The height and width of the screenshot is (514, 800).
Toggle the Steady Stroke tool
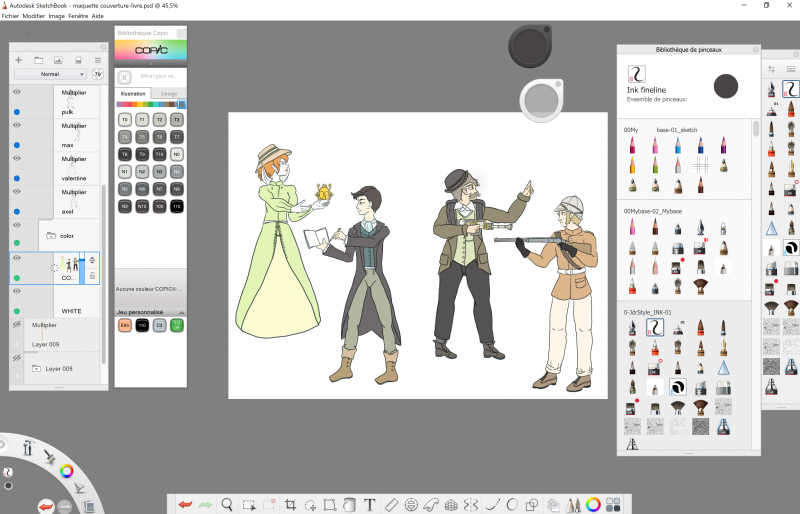tap(492, 505)
